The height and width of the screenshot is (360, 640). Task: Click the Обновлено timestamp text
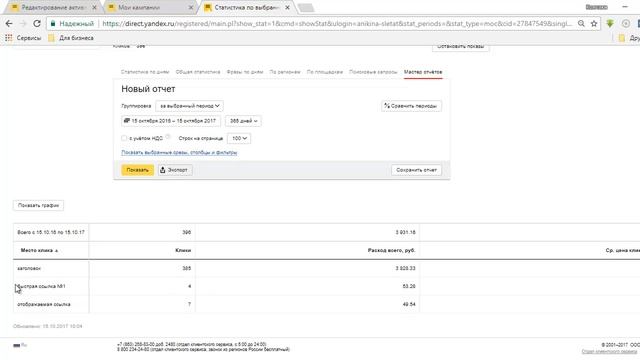48,326
